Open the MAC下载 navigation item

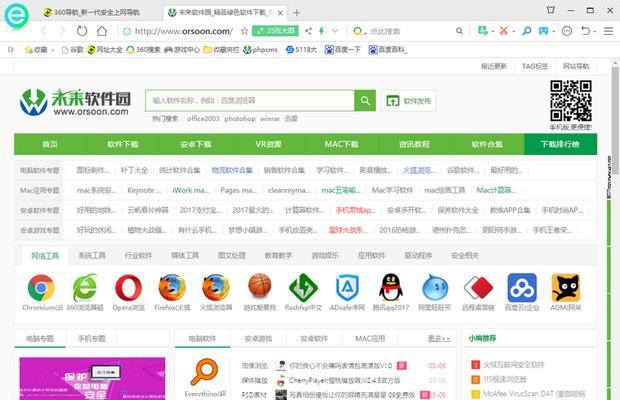[342, 144]
